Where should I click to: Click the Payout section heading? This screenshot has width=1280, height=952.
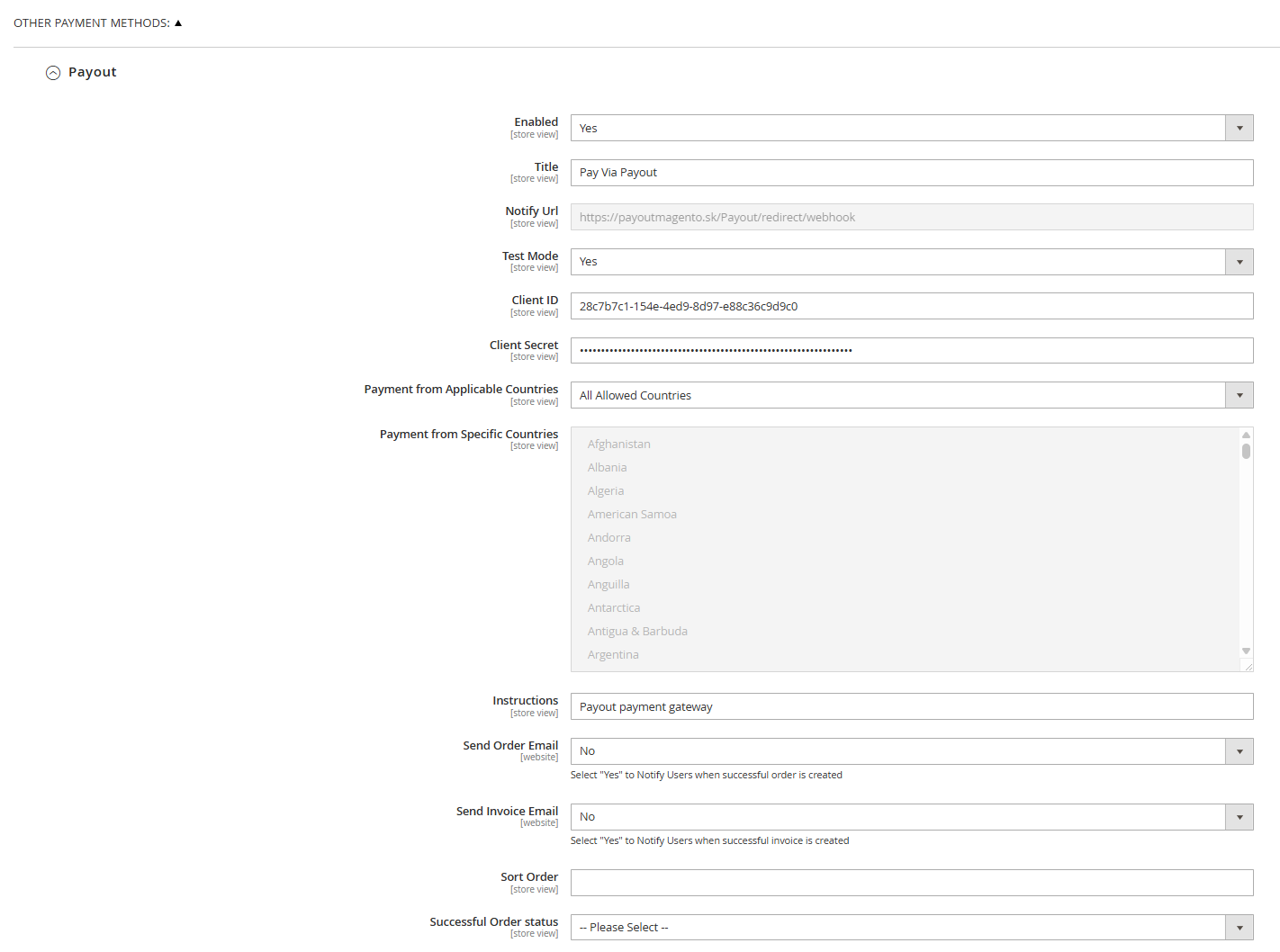[93, 72]
